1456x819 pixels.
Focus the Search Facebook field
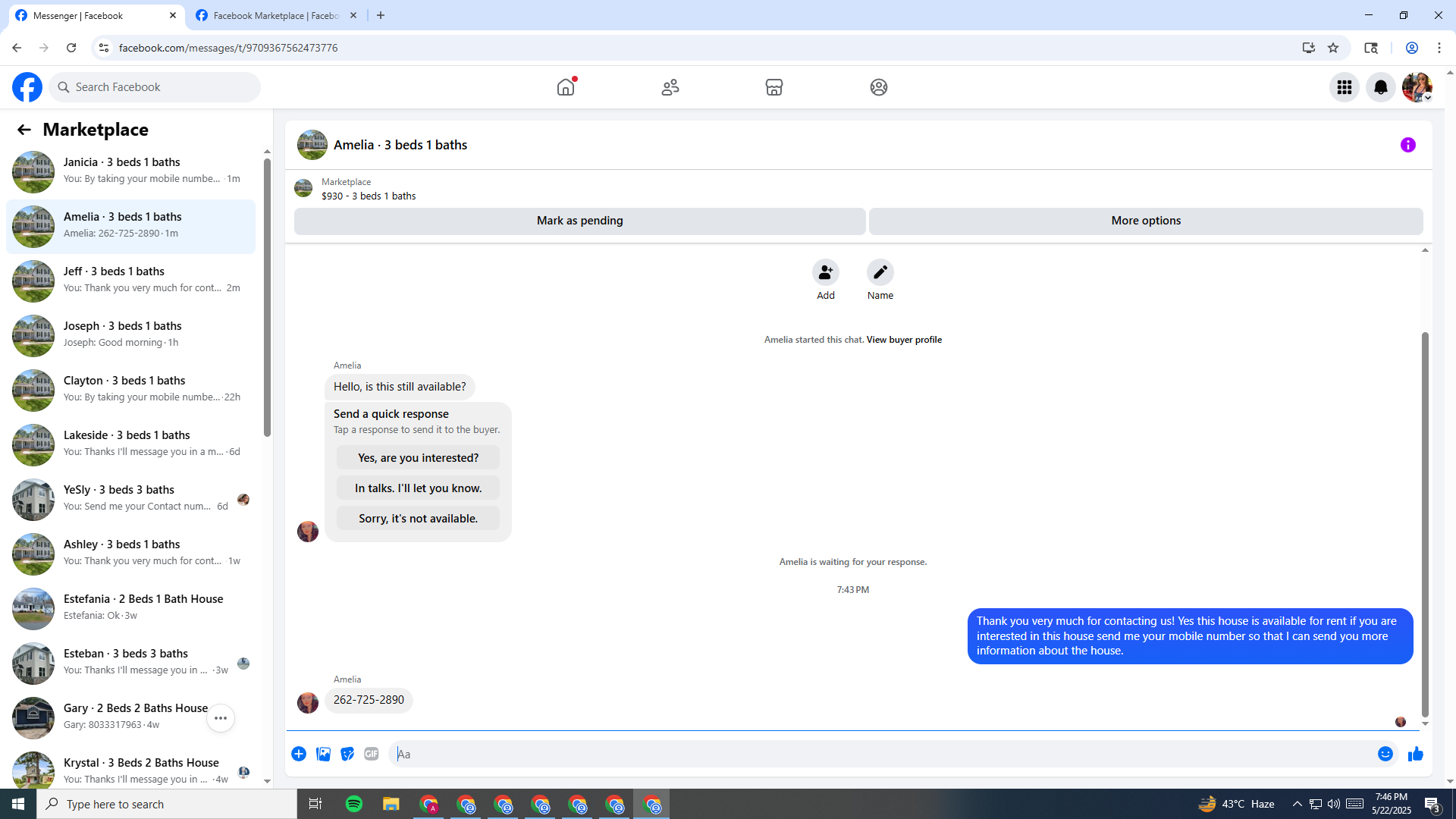coord(155,87)
